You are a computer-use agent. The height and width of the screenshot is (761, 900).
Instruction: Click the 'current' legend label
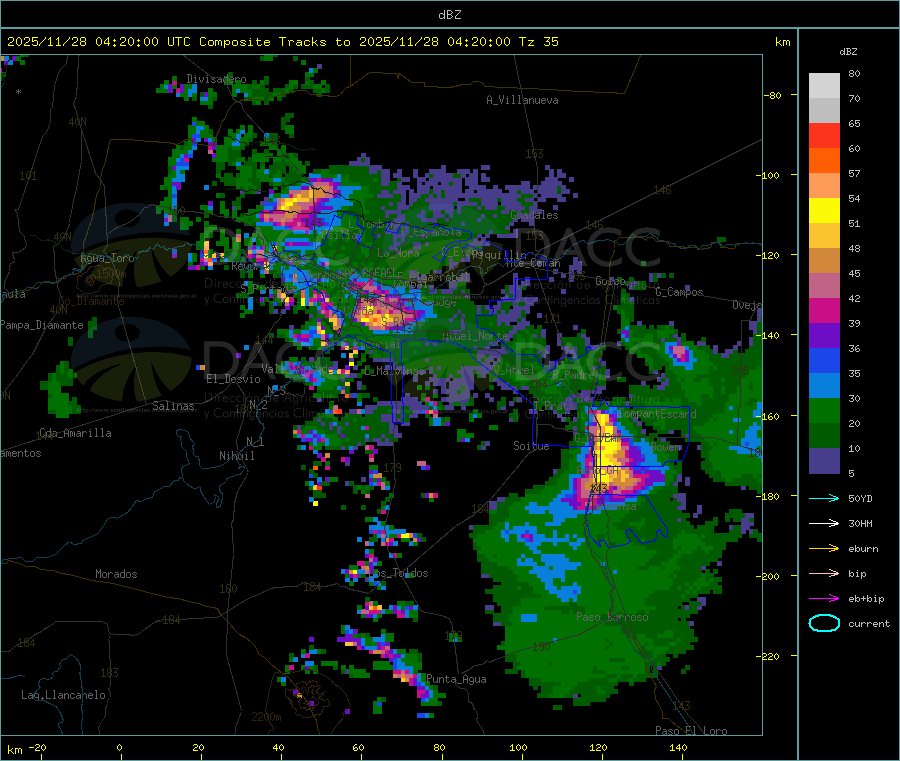(869, 624)
